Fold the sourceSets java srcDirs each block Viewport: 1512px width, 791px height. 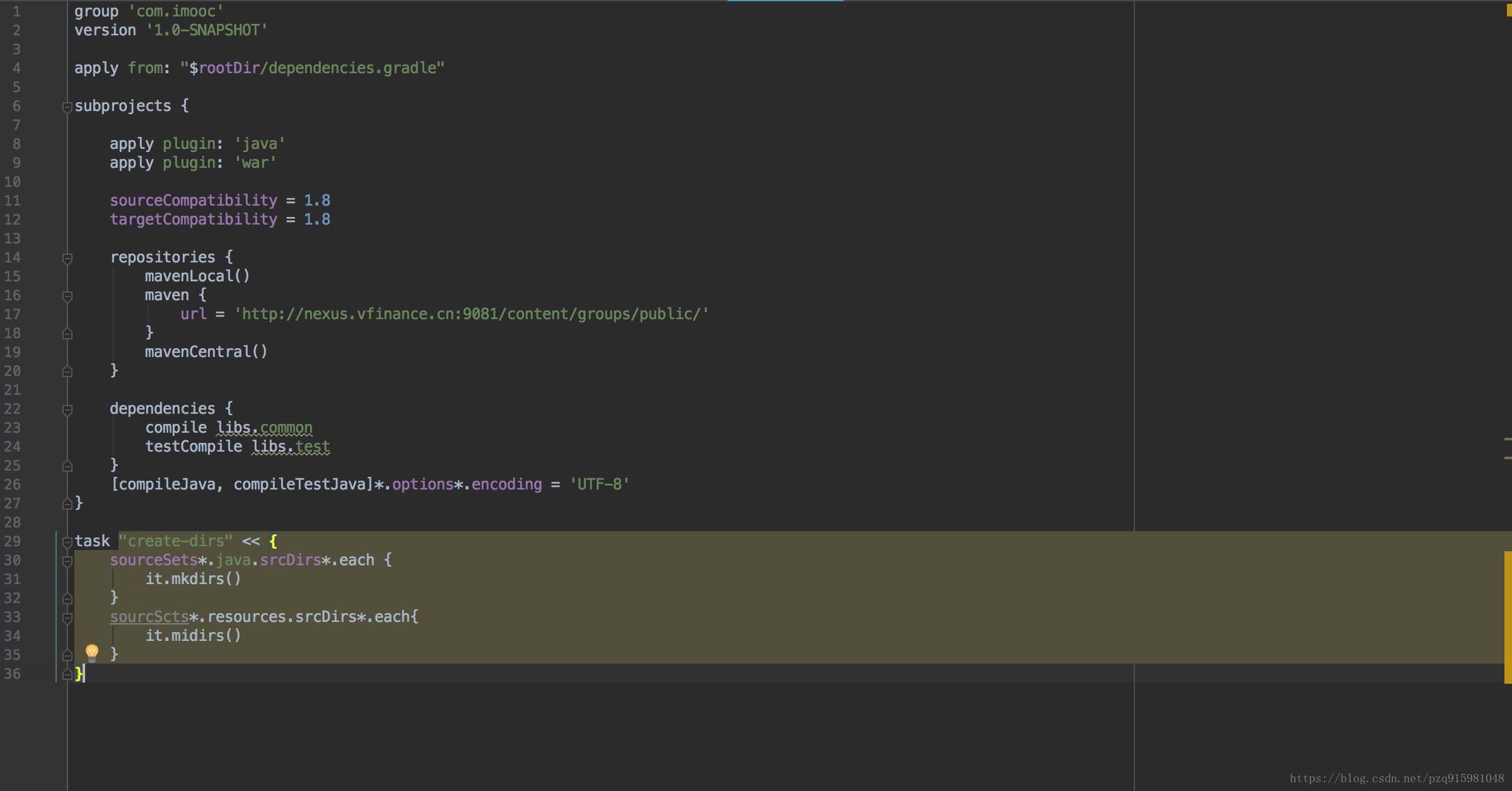(67, 561)
